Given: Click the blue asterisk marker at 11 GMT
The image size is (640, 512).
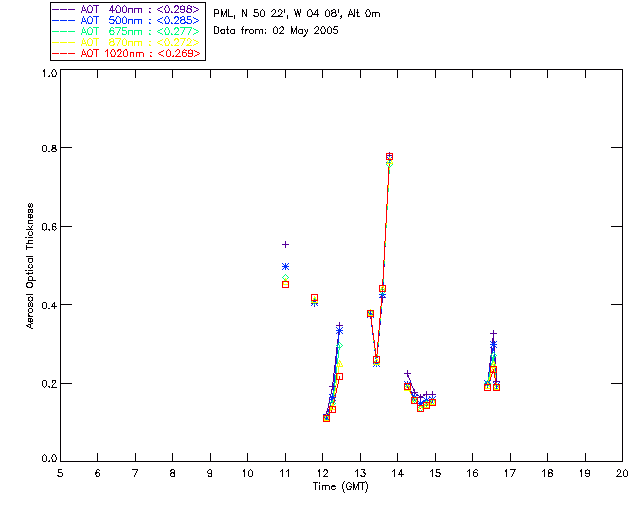Looking at the screenshot, I should 286,267.
